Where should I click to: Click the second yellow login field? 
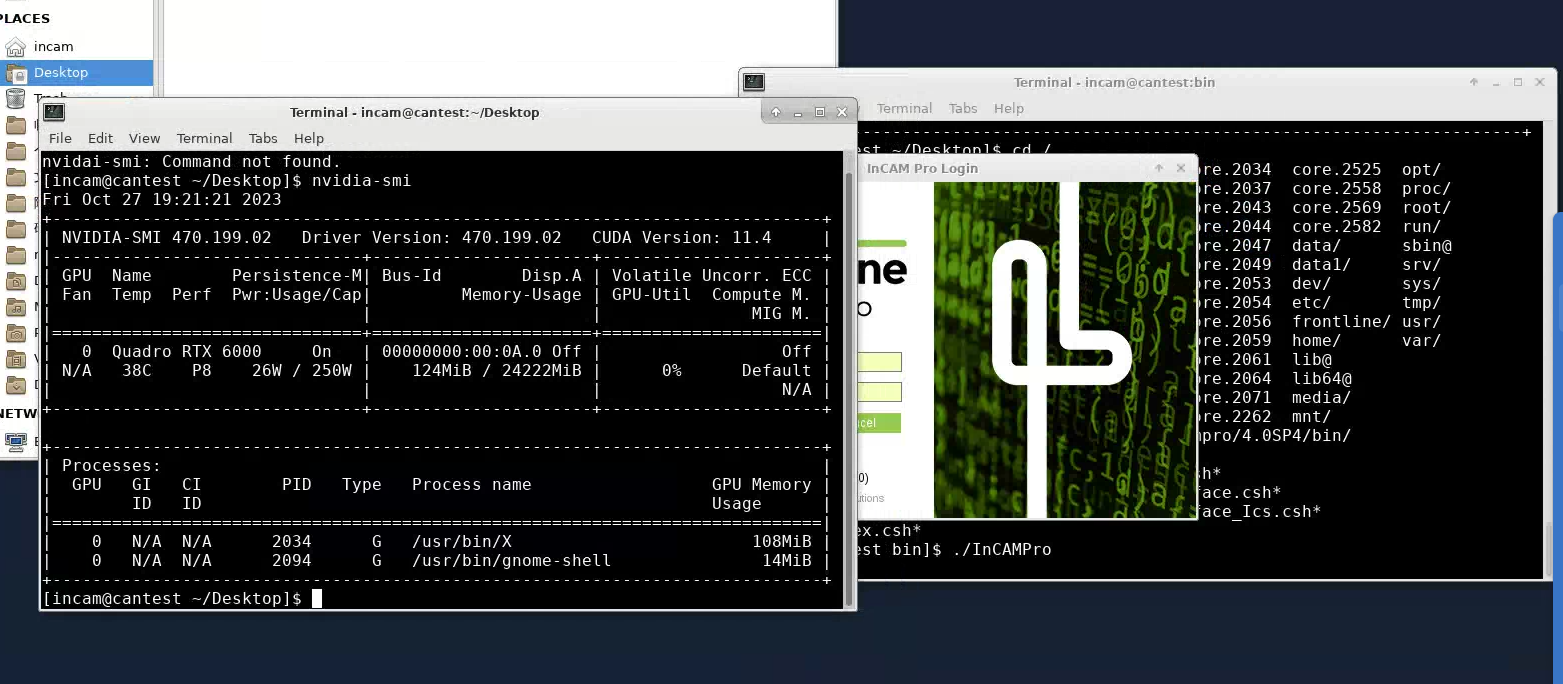pyautogui.click(x=880, y=391)
